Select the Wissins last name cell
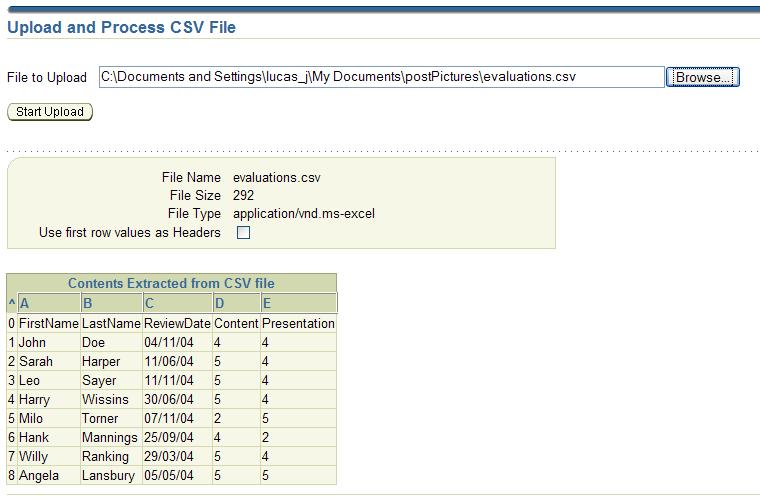The width and height of the screenshot is (760, 504). (x=105, y=400)
